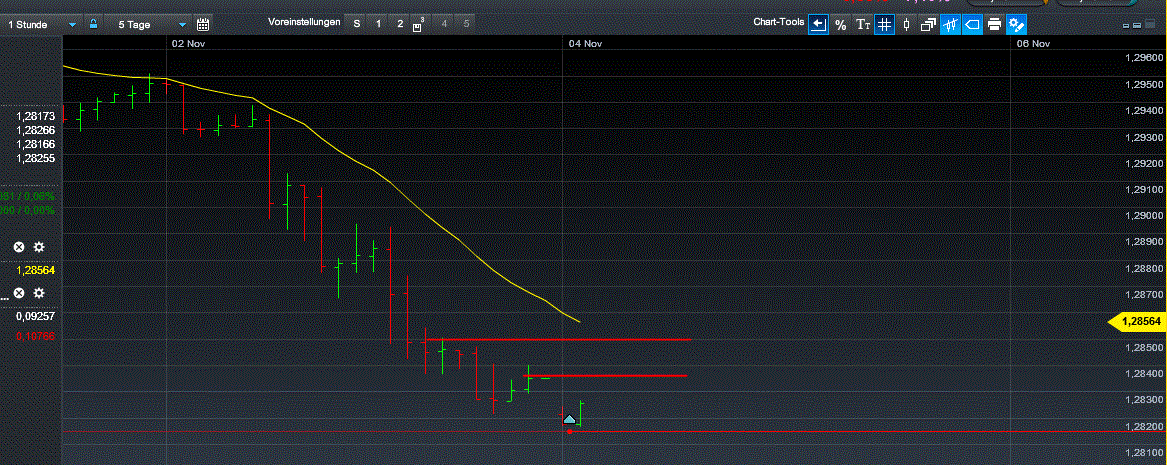Click the stacked windows chart tool
Image resolution: width=1167 pixels, height=465 pixels.
[928, 25]
